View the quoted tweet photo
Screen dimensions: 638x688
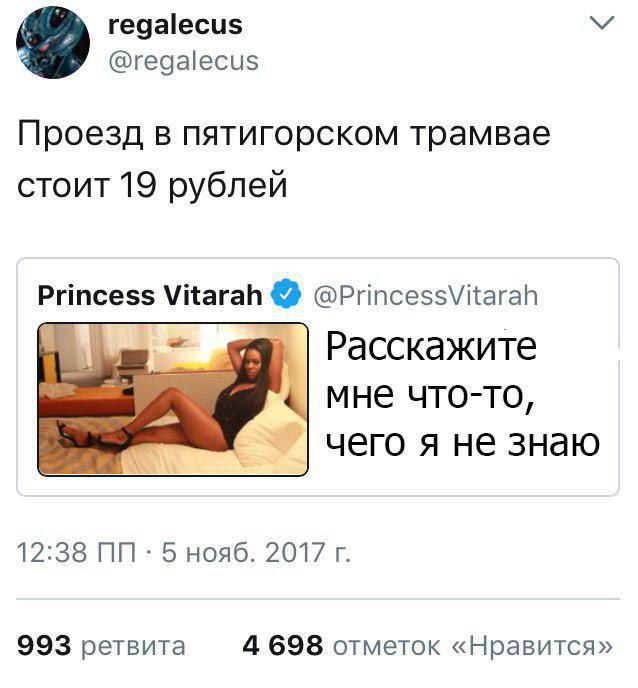[173, 399]
